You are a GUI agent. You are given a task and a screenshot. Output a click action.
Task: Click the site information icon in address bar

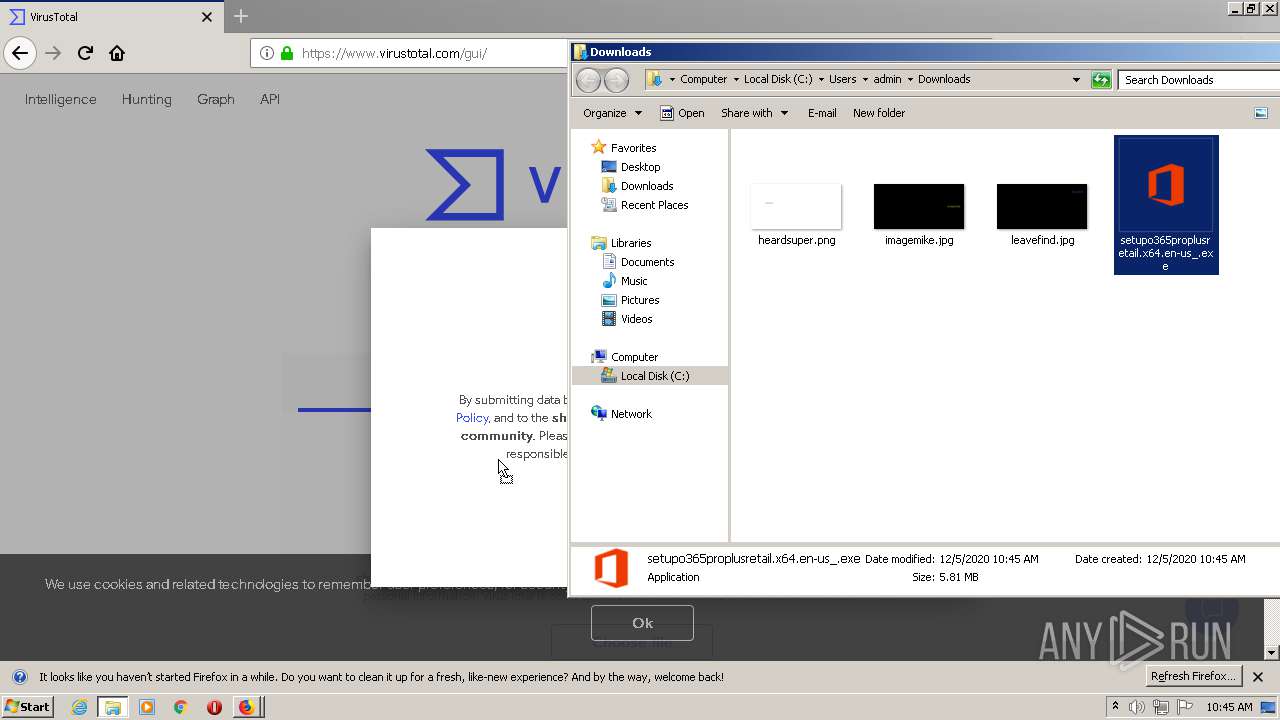coord(267,53)
